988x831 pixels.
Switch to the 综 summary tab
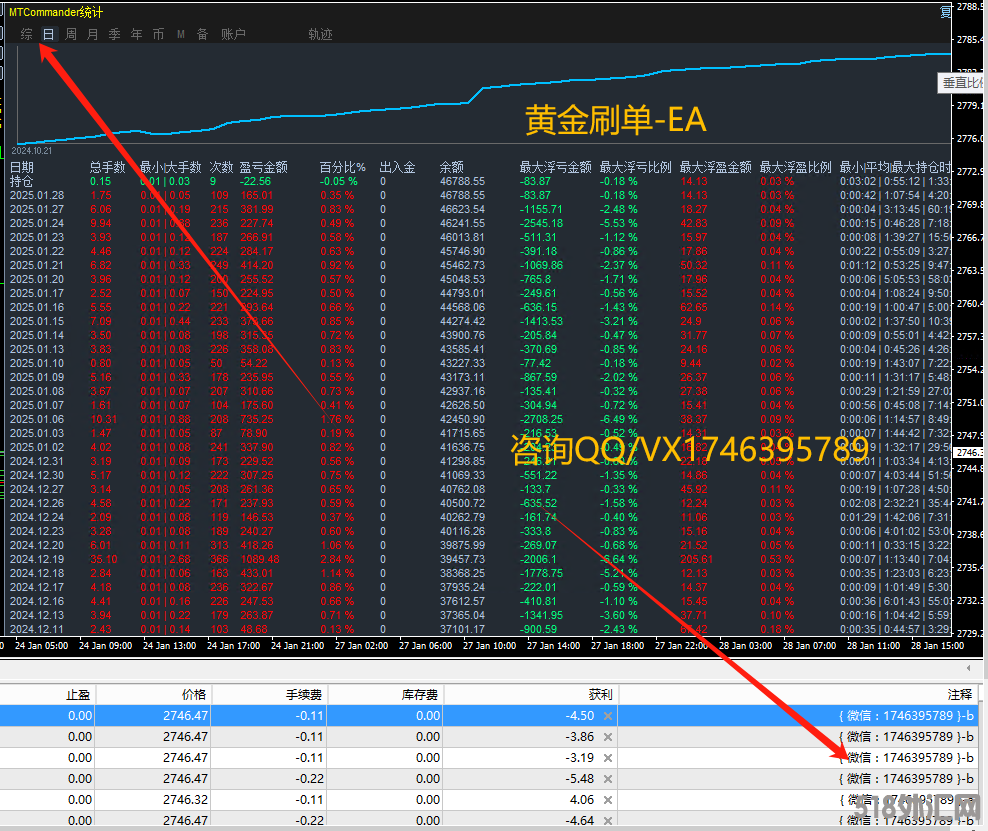[x=26, y=34]
